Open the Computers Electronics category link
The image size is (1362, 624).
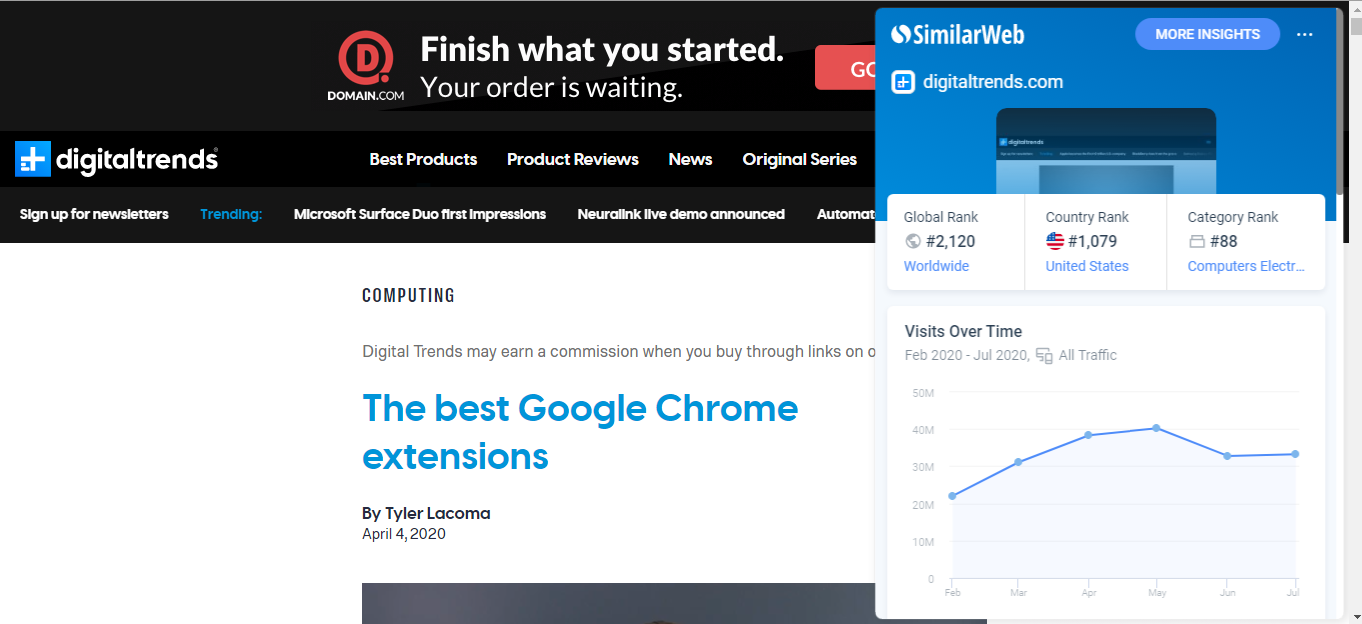1246,266
